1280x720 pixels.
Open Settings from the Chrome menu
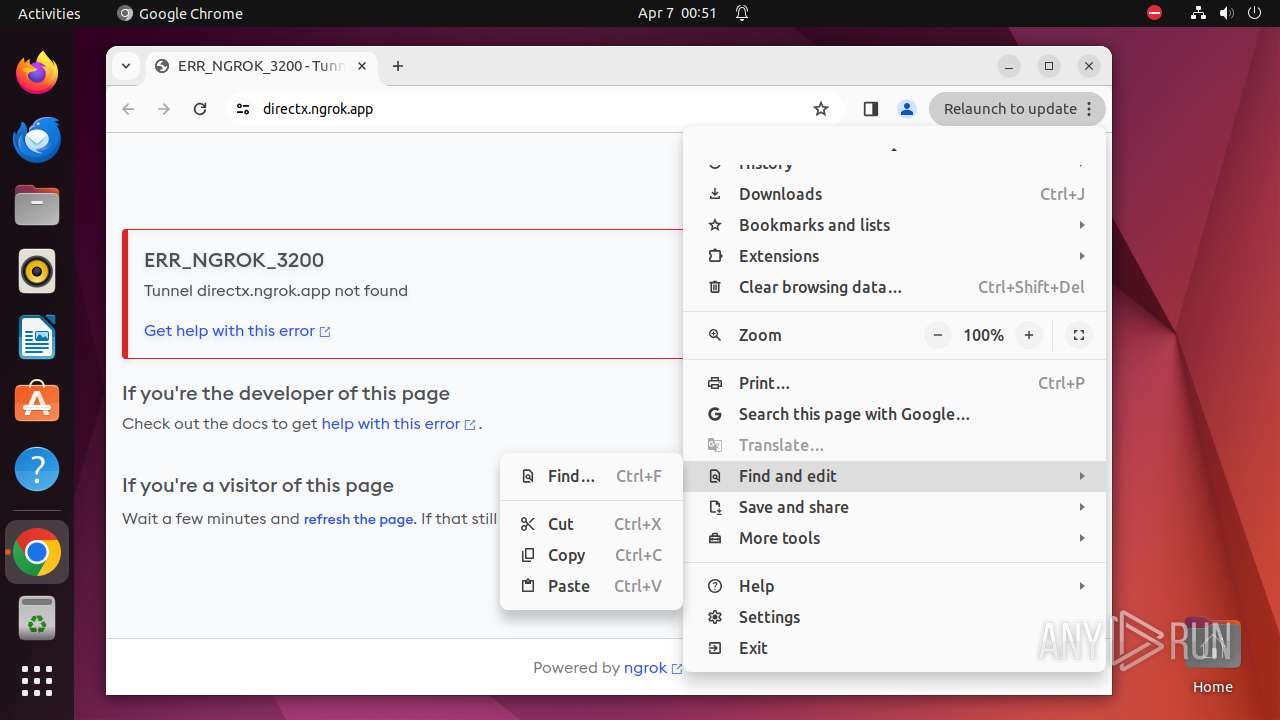point(895,617)
